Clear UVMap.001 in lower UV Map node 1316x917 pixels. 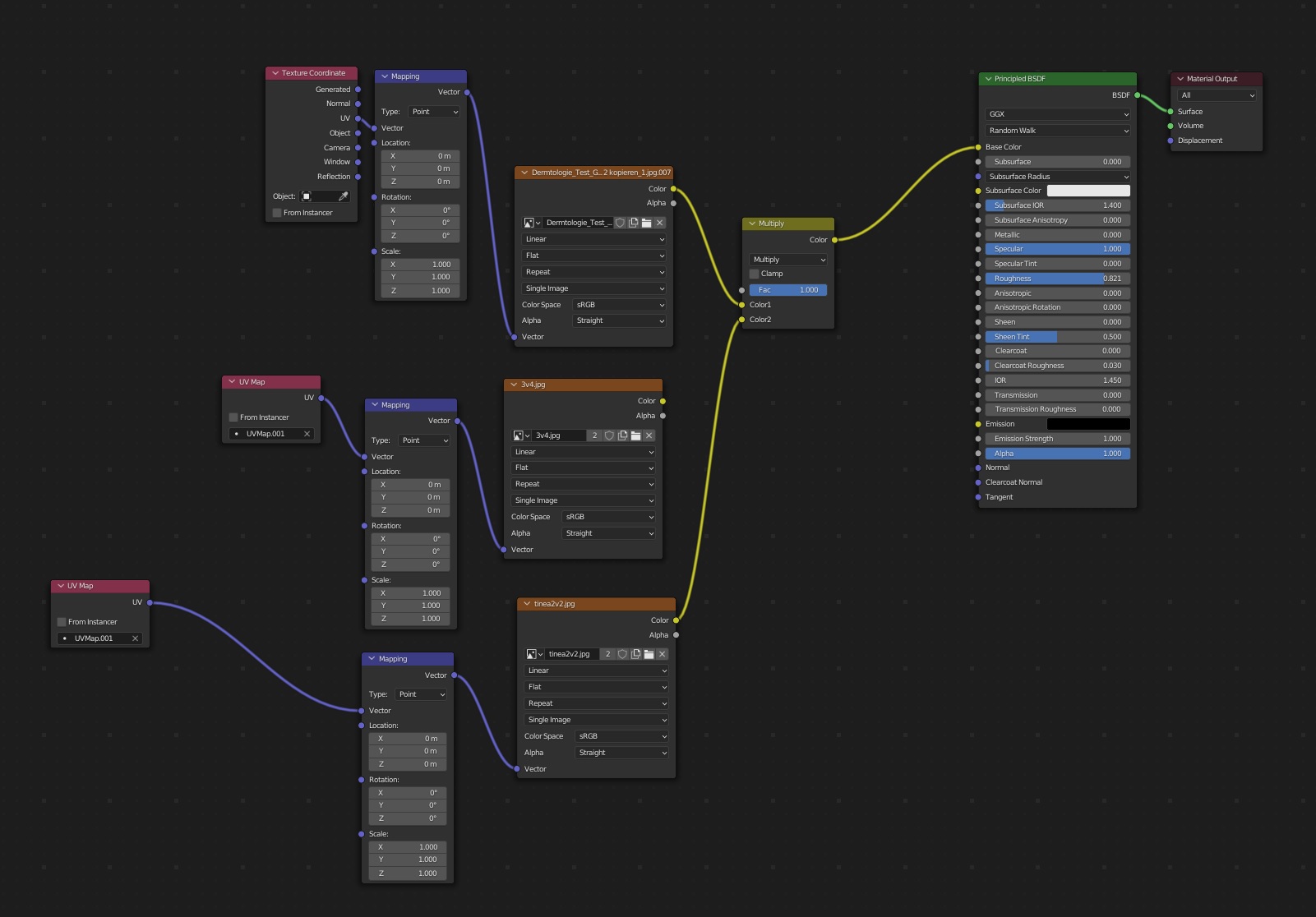click(x=135, y=638)
